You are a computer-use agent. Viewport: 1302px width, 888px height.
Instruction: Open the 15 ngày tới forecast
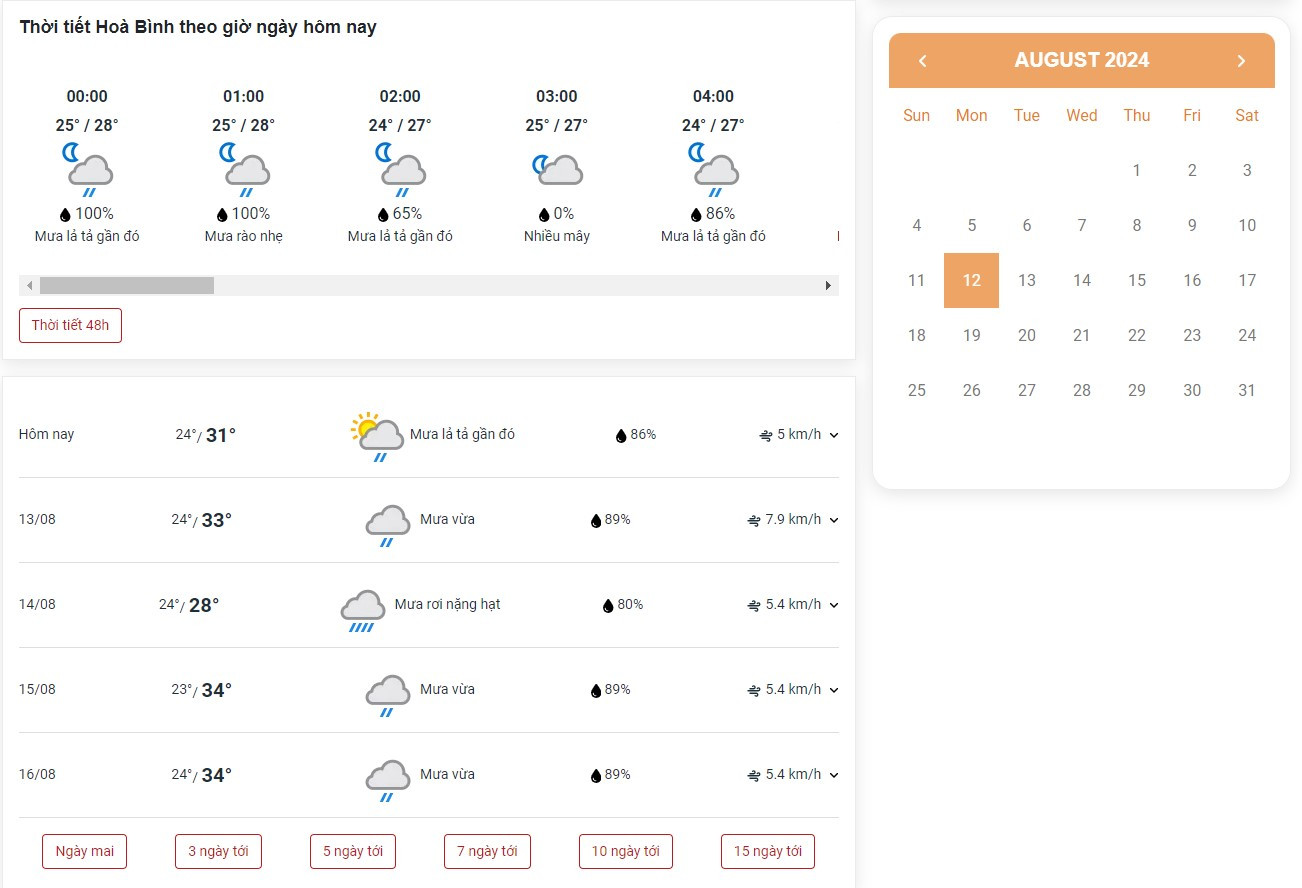768,851
